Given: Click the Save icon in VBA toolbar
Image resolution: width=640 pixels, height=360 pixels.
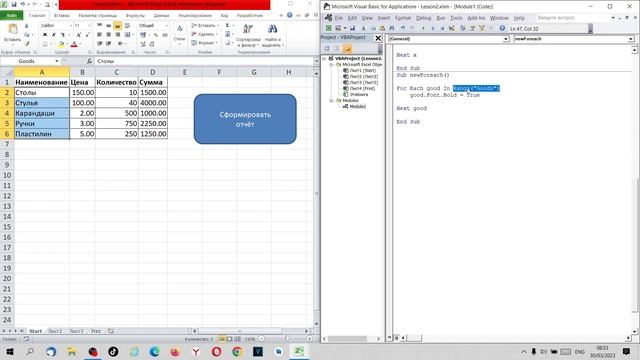Looking at the screenshot, I should (352, 28).
